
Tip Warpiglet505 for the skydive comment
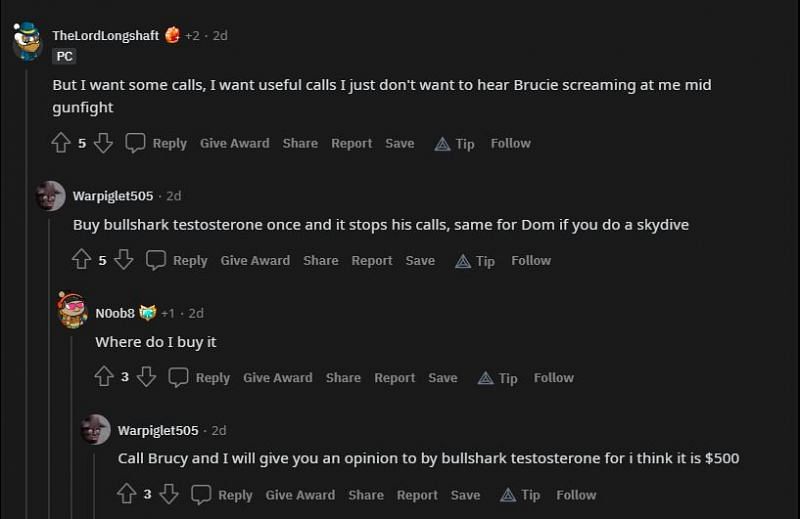pyautogui.click(x=475, y=261)
